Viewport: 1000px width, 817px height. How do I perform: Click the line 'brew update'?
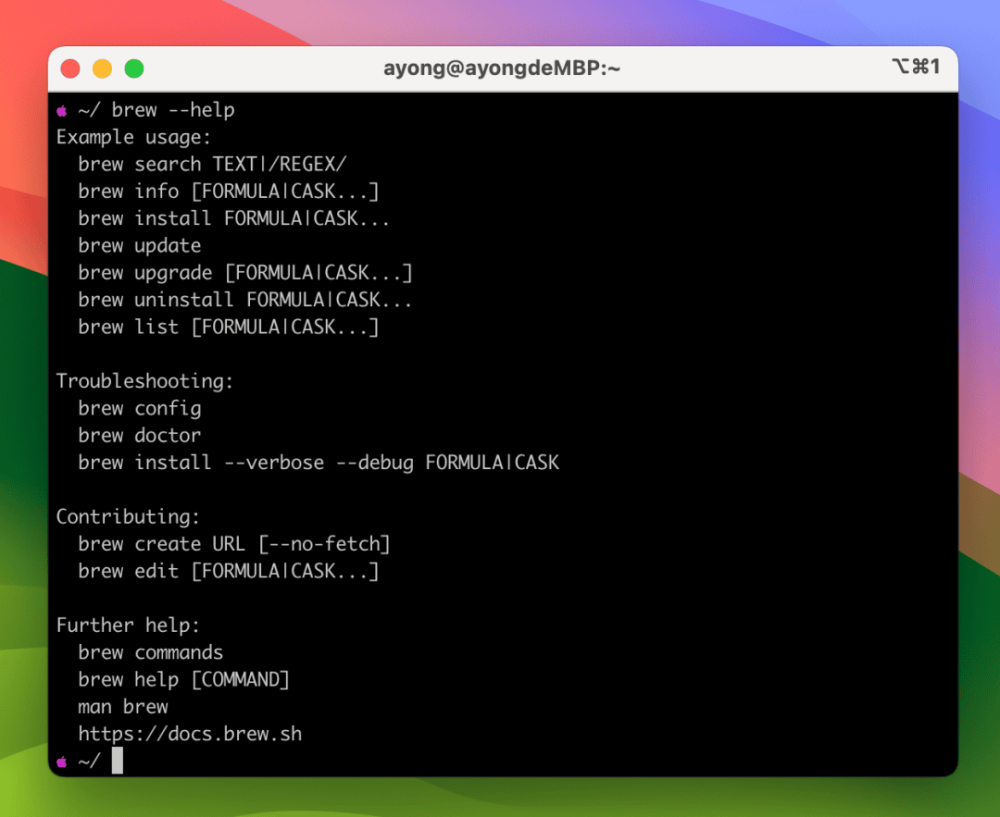click(x=140, y=246)
